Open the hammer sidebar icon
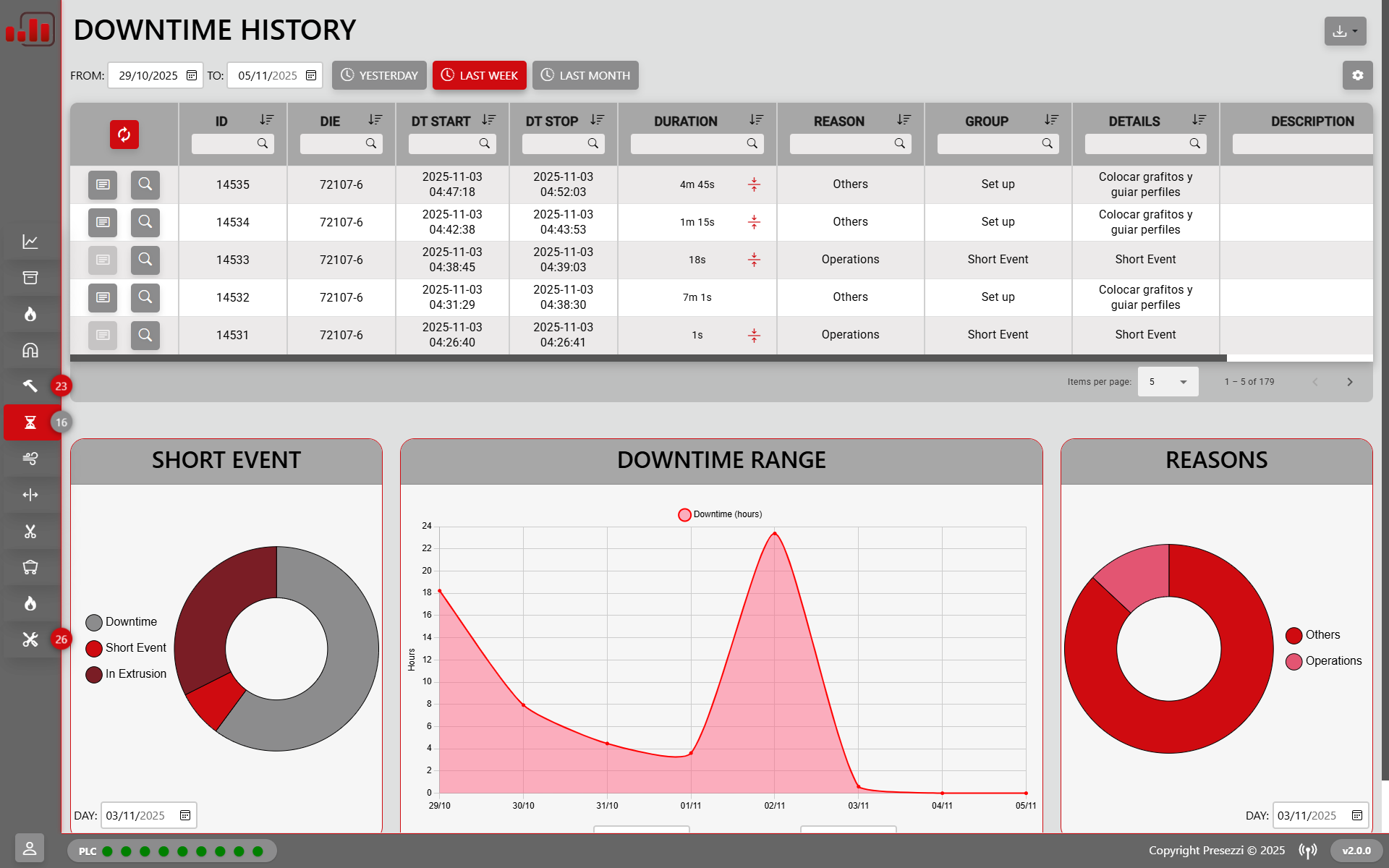 [x=30, y=386]
